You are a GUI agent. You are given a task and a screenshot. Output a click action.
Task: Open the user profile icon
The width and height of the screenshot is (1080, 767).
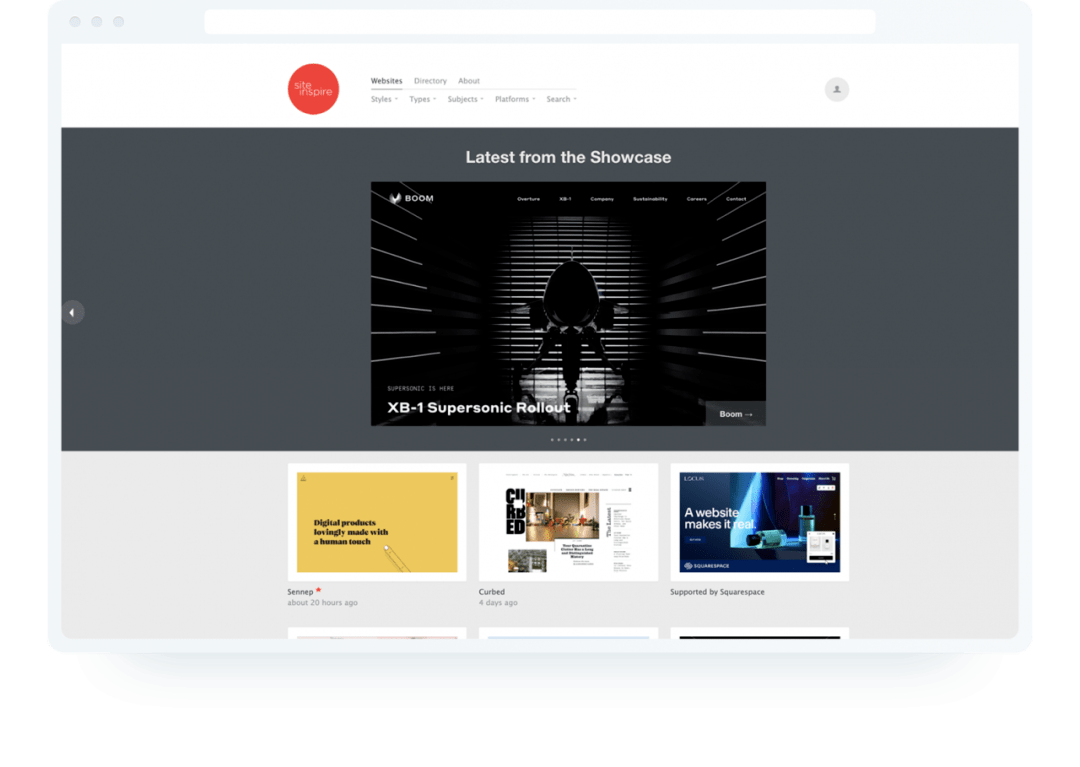837,90
